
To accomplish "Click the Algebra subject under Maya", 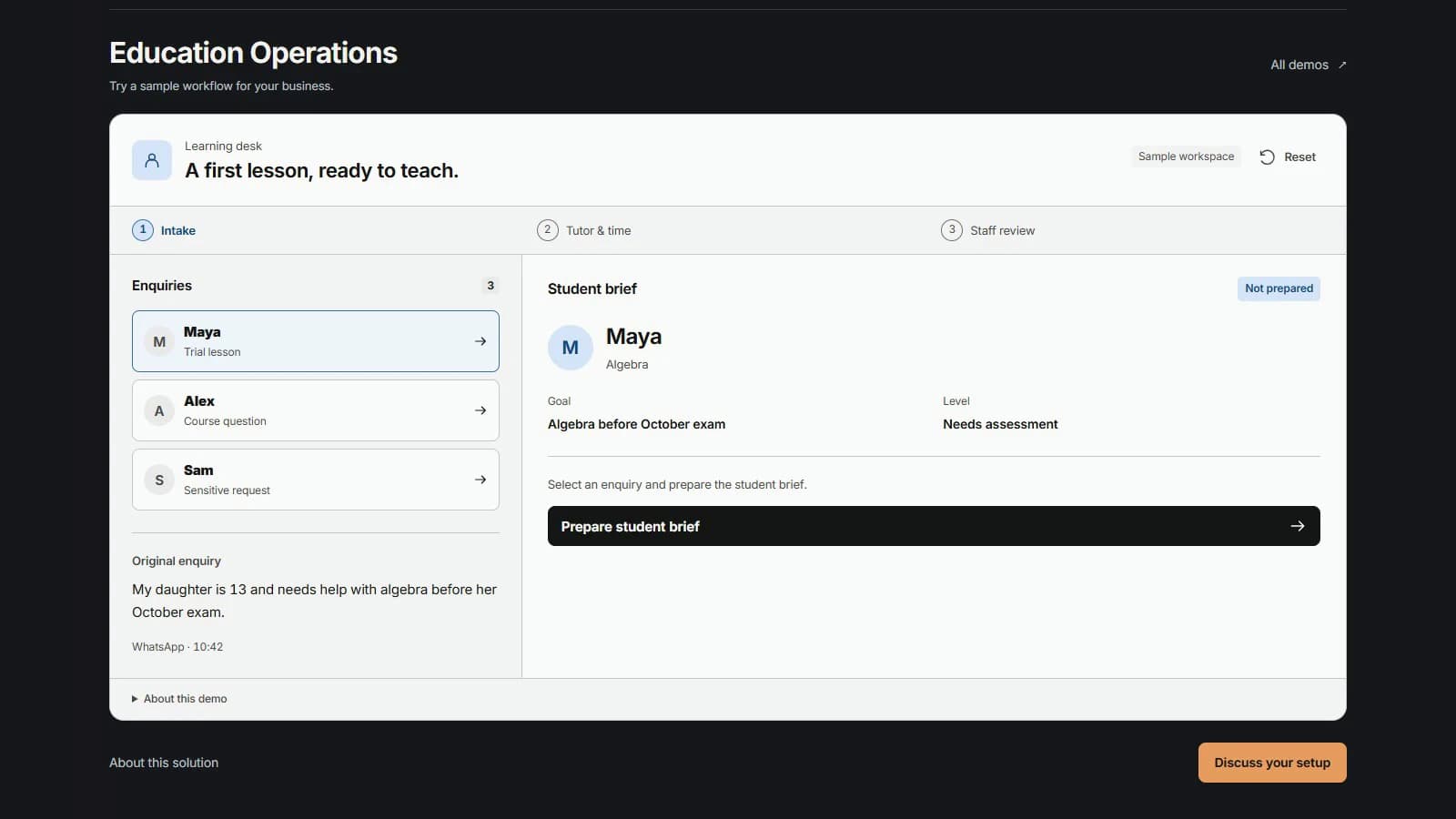I will pos(627,364).
